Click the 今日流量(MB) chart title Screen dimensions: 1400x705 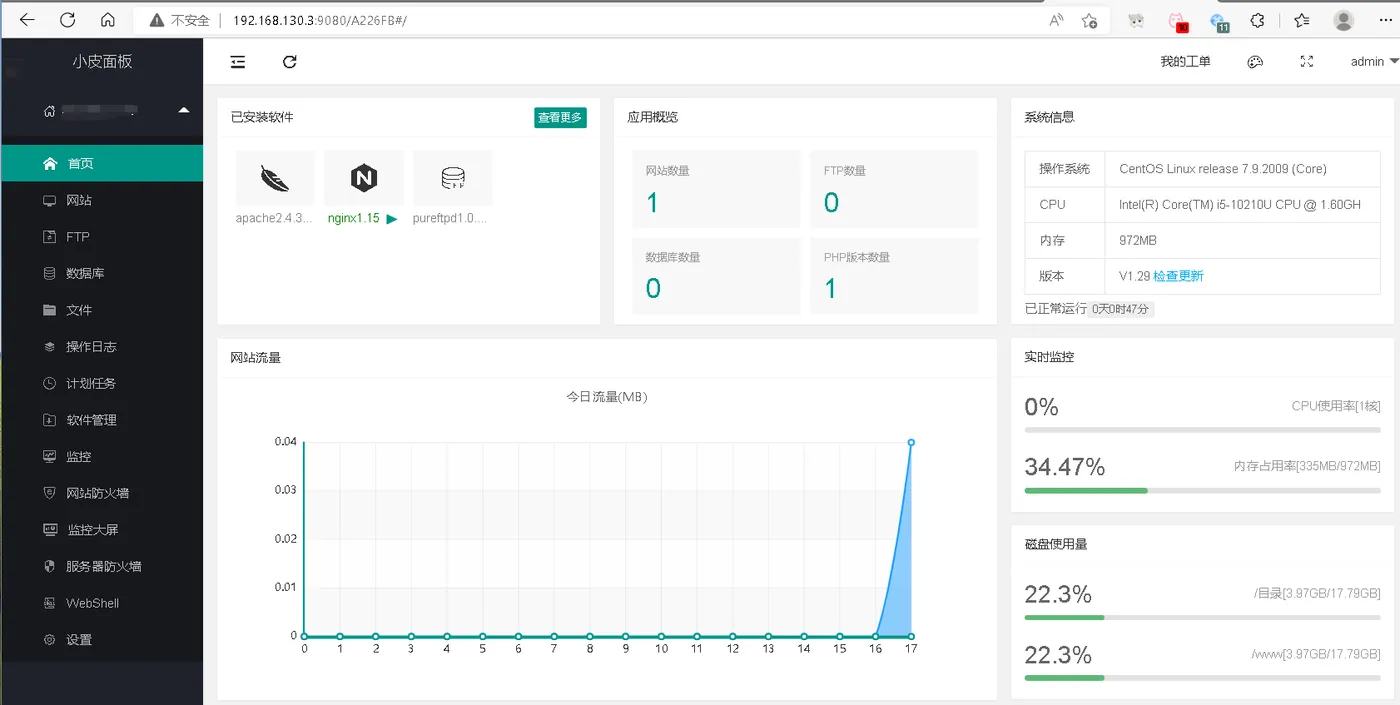[607, 397]
